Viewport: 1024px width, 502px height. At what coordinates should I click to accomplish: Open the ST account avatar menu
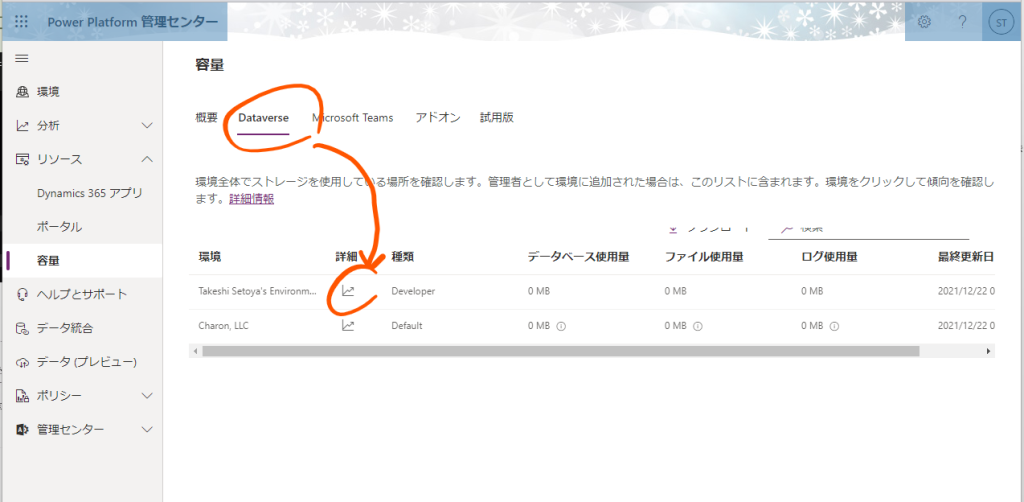tap(1000, 22)
